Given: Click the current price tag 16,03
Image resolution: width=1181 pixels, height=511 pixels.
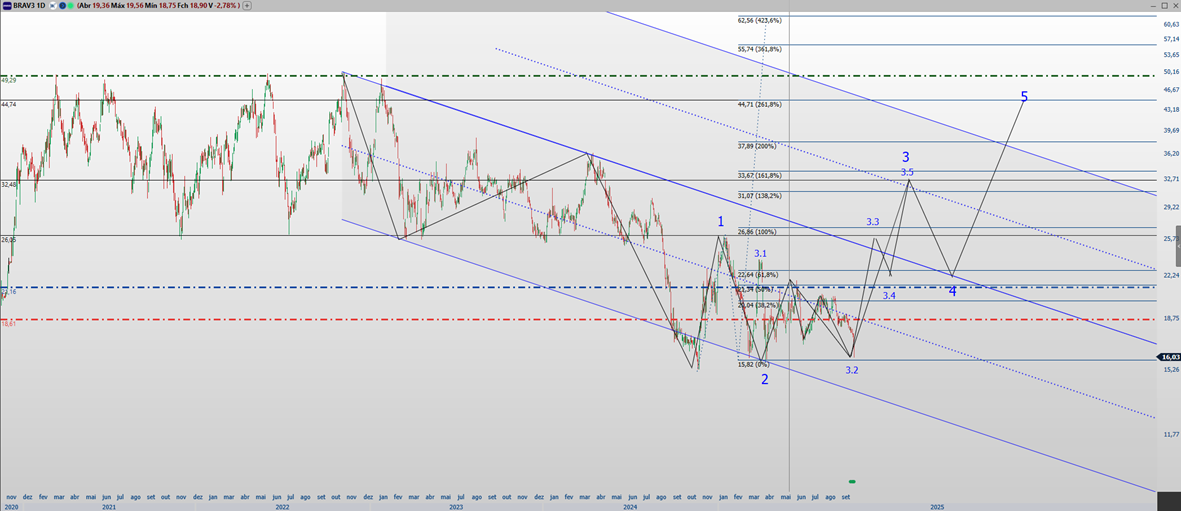Looking at the screenshot, I should (x=1168, y=357).
